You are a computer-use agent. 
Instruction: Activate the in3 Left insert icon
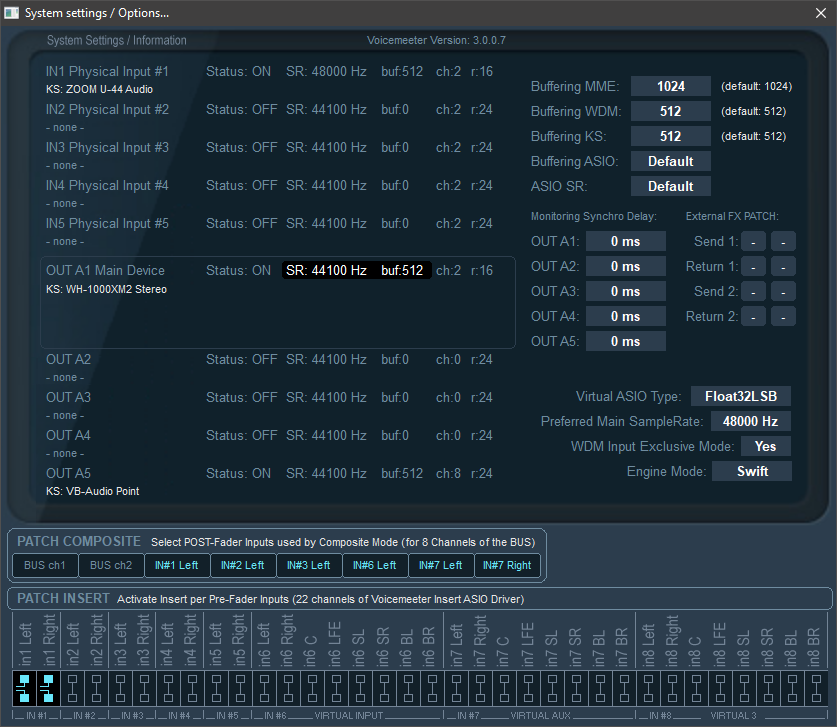click(x=120, y=687)
